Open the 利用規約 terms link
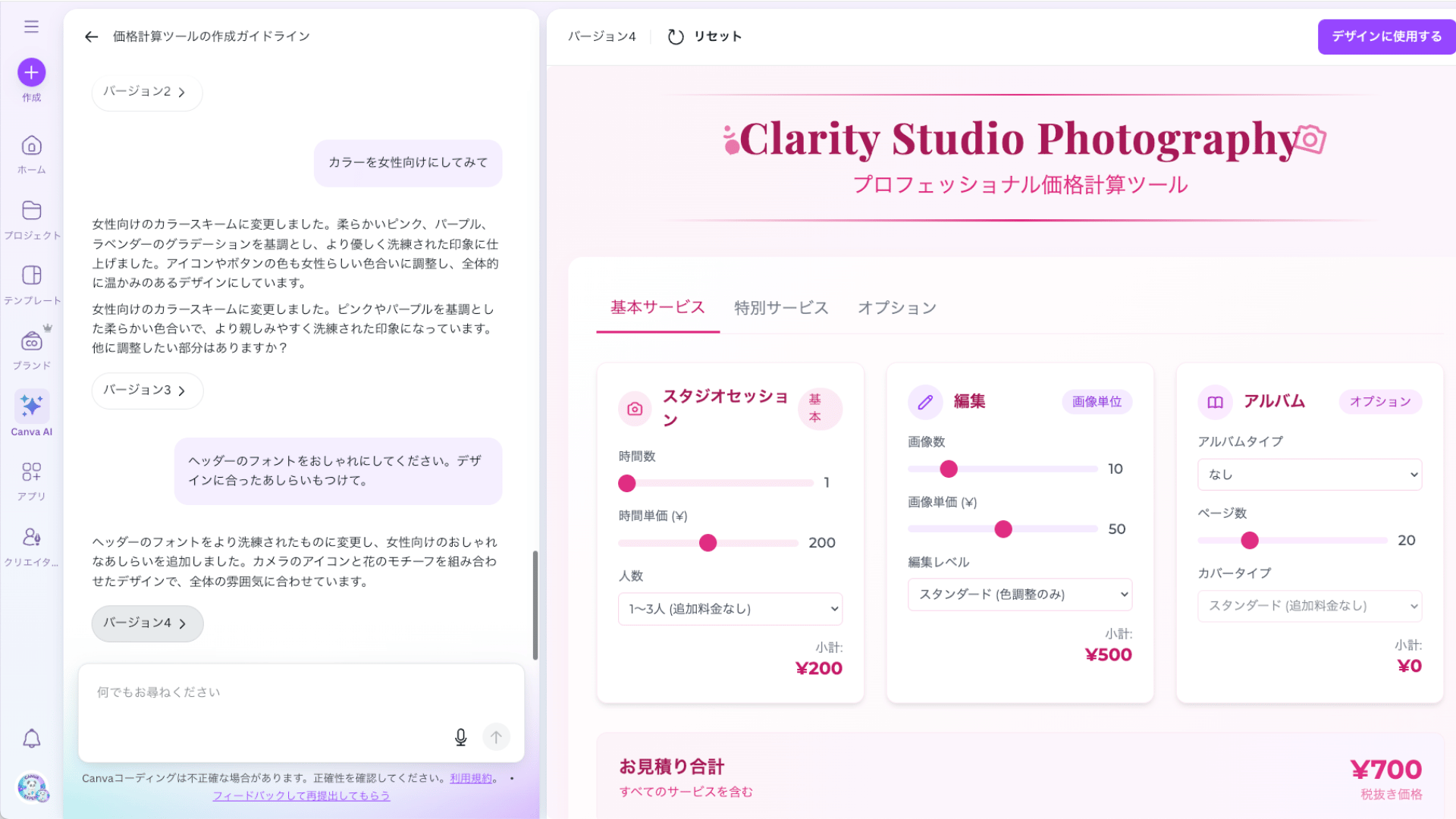 (x=470, y=778)
